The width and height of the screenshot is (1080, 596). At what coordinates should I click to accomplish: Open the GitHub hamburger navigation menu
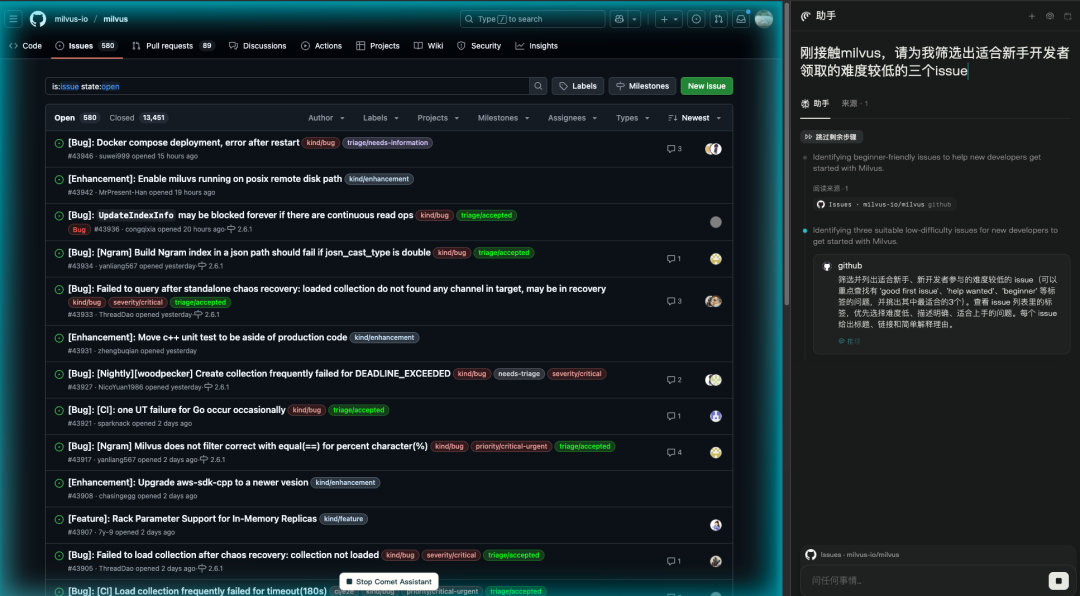coord(13,19)
